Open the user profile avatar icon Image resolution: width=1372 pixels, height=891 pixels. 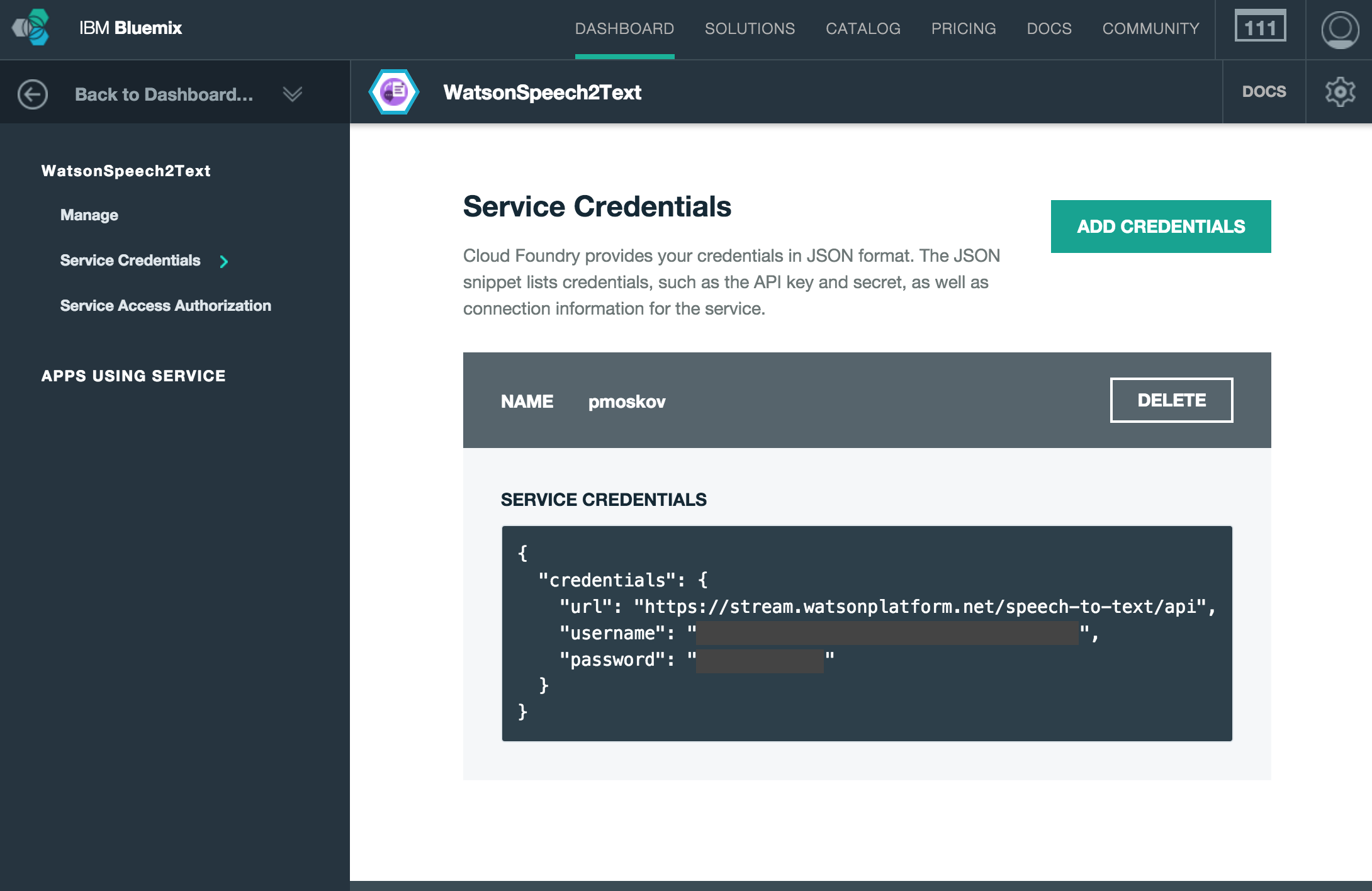coord(1339,29)
